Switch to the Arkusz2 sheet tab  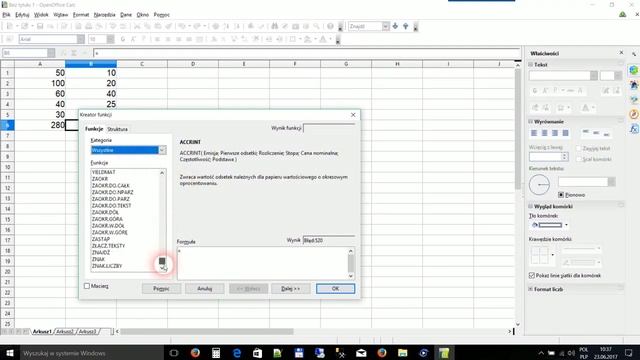[65, 331]
